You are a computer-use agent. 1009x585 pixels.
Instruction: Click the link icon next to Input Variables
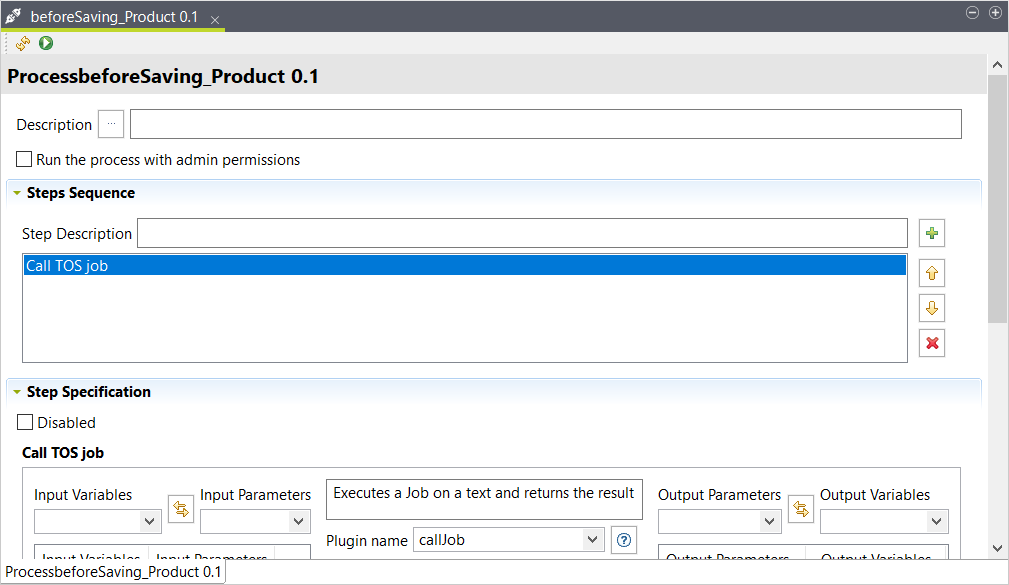tap(180, 509)
